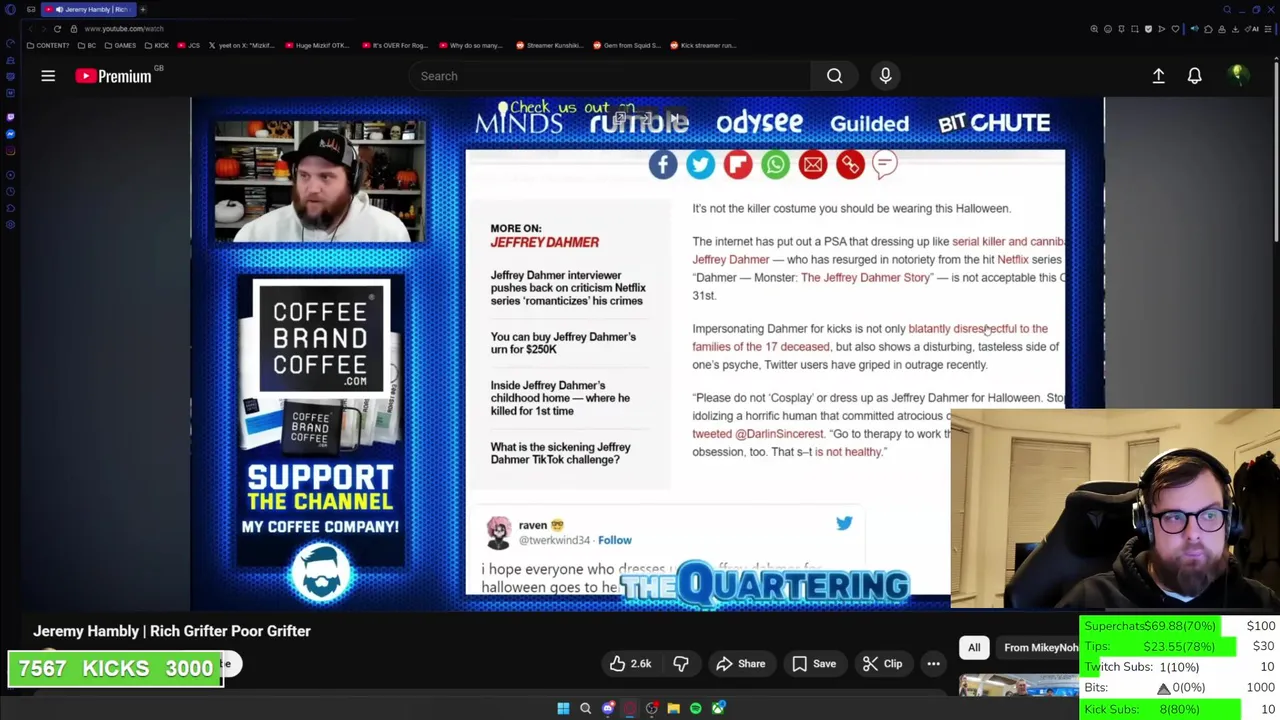Screen dimensions: 1280x720
Task: Open the browser easy setup menu icon
Action: [x=1267, y=29]
